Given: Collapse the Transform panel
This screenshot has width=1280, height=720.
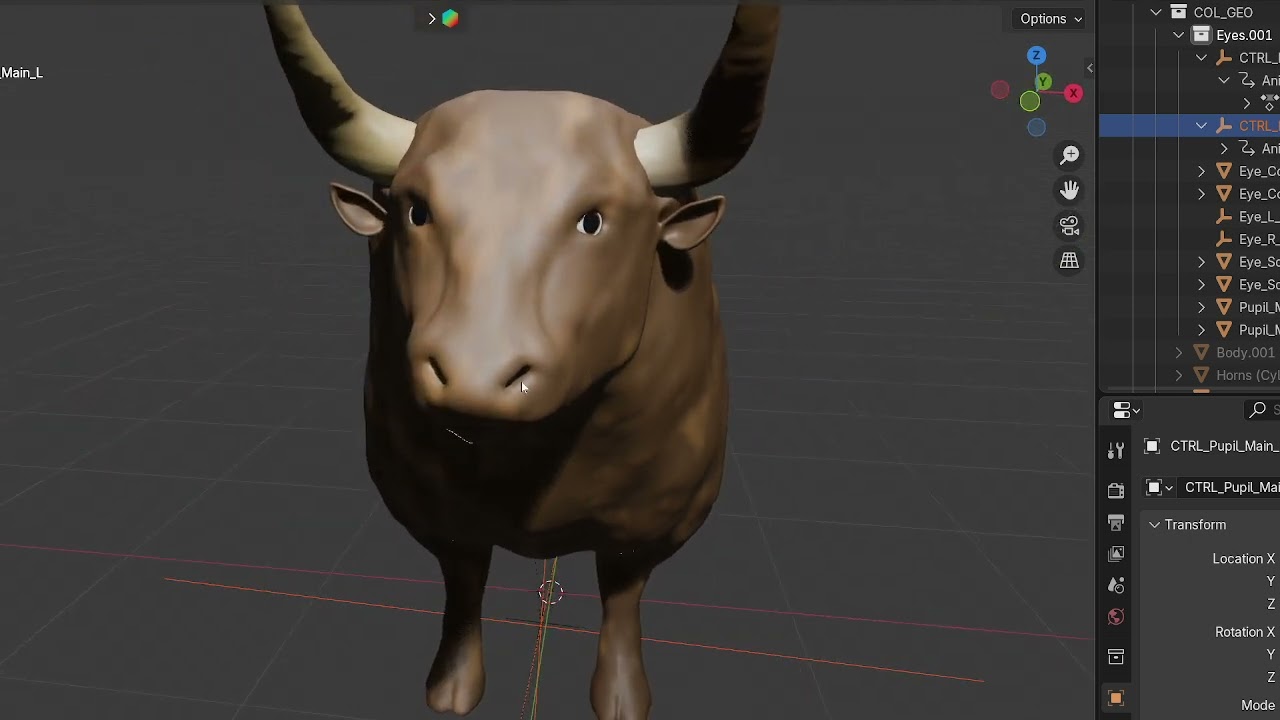Looking at the screenshot, I should pos(1154,525).
